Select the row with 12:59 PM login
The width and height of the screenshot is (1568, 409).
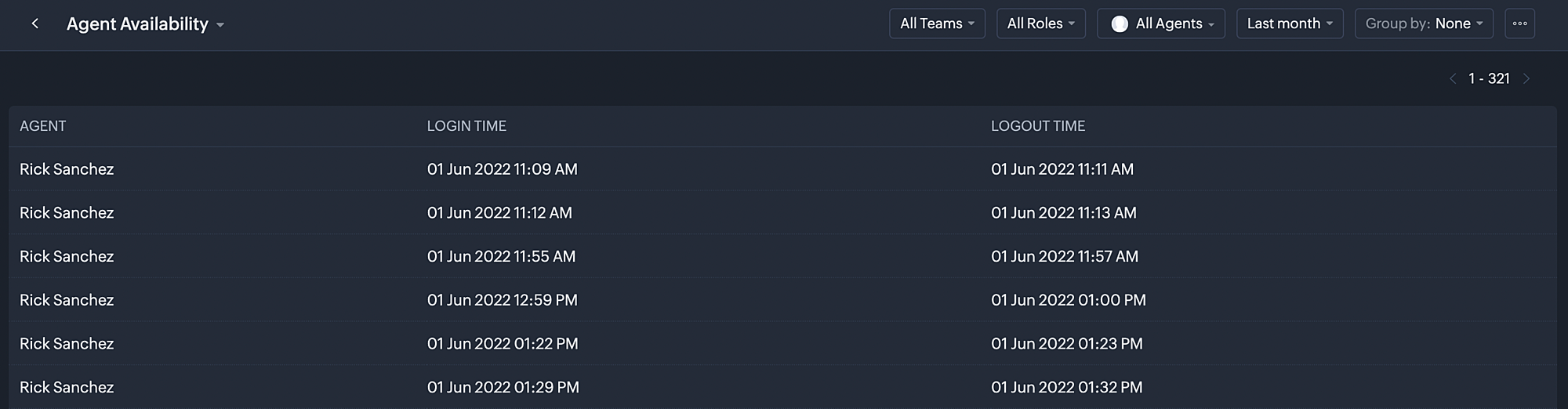782,300
